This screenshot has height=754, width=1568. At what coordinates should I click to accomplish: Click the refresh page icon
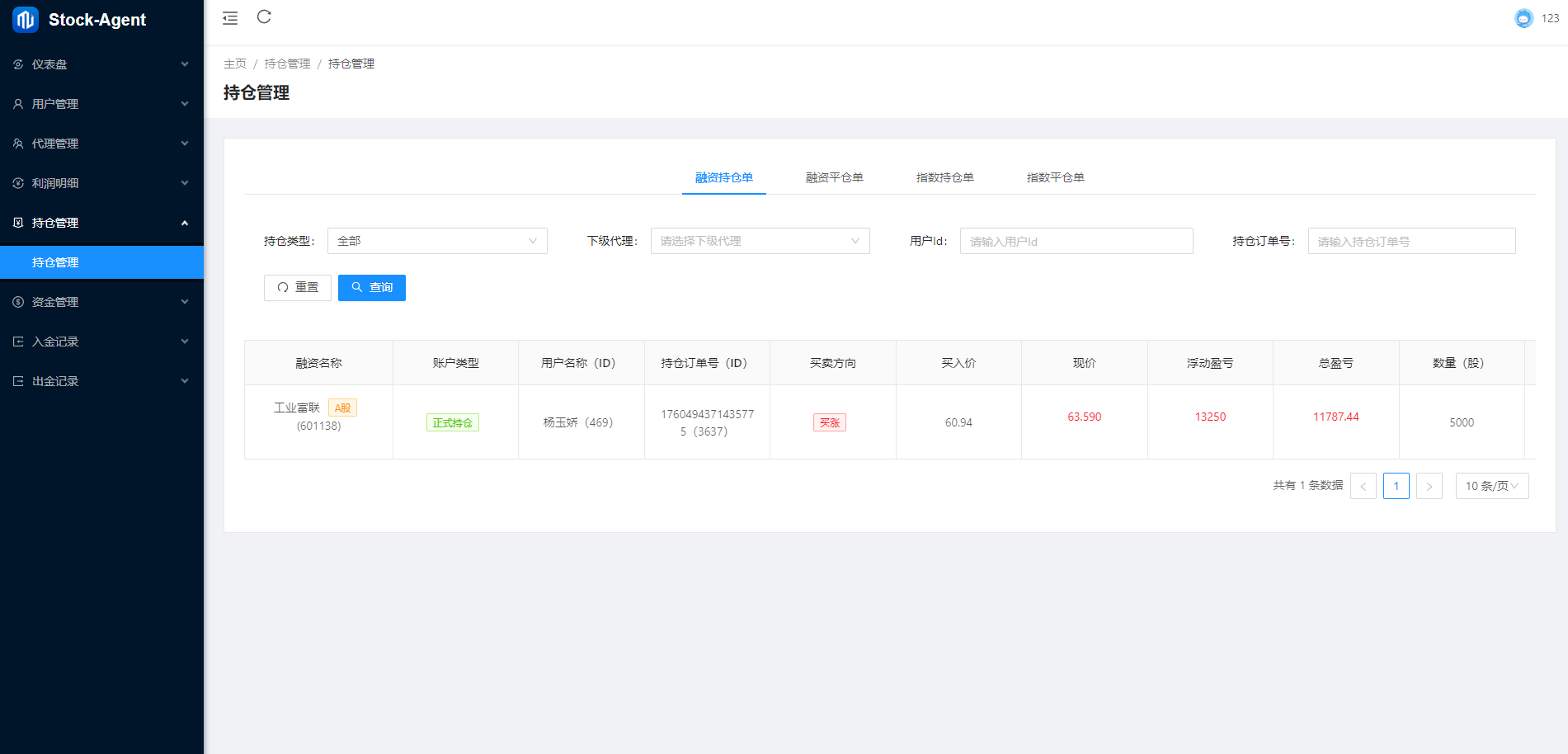tap(264, 17)
